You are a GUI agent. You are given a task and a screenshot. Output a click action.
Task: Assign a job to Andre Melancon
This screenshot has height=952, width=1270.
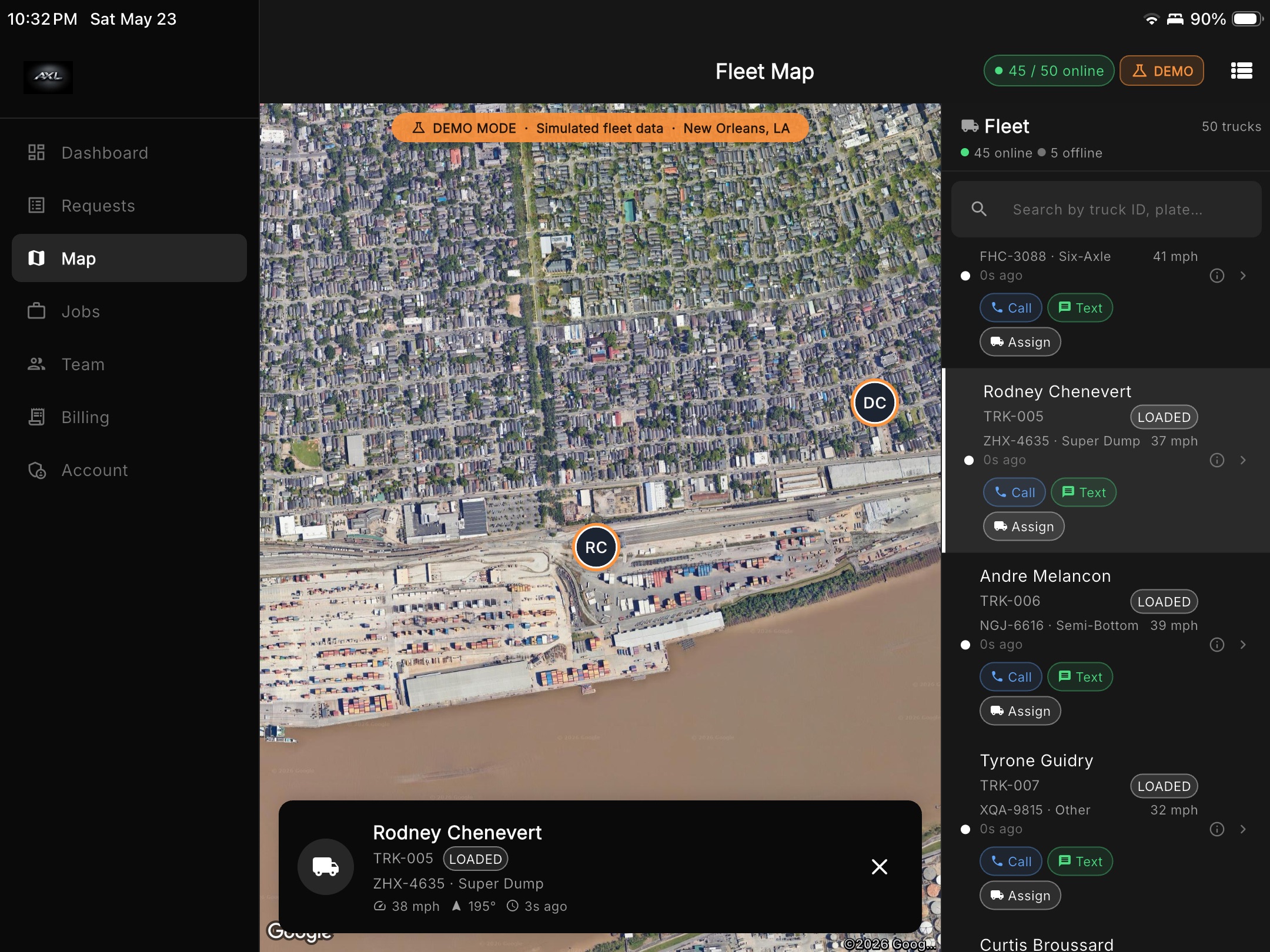click(x=1020, y=711)
